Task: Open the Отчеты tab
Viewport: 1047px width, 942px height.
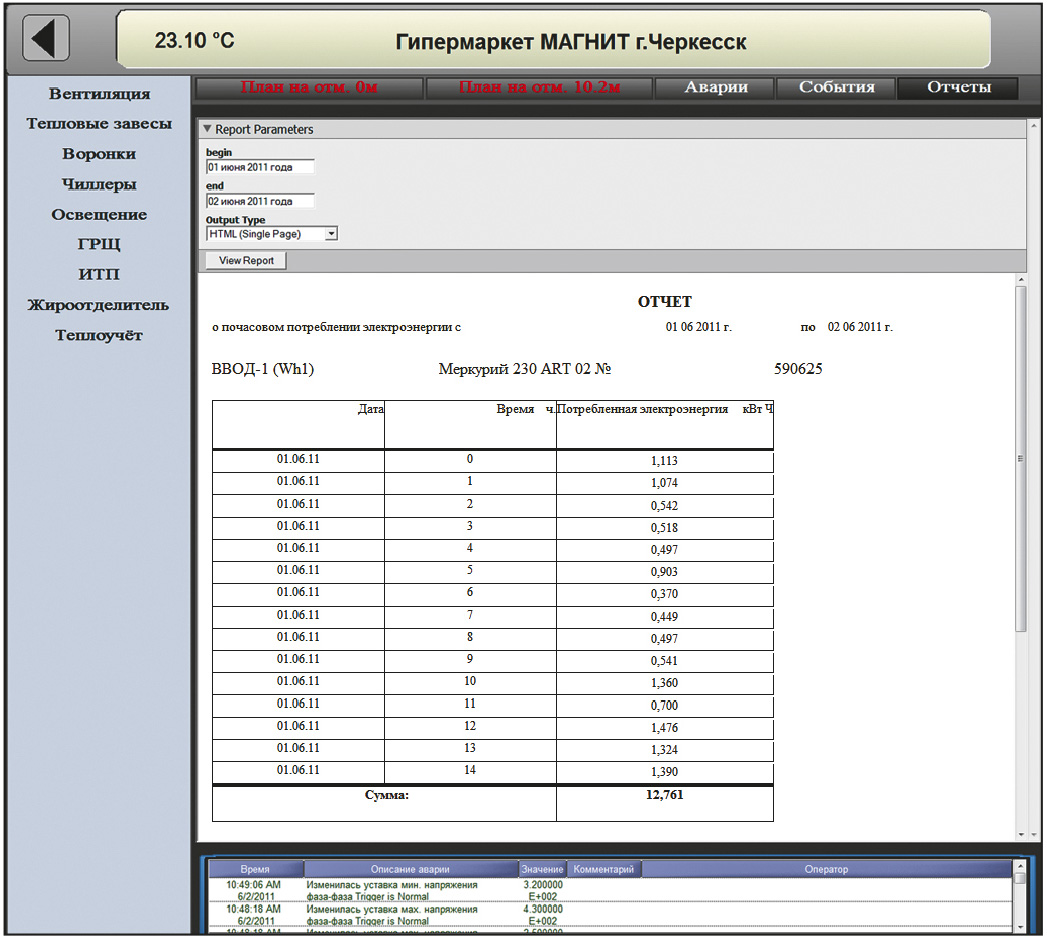Action: [958, 87]
